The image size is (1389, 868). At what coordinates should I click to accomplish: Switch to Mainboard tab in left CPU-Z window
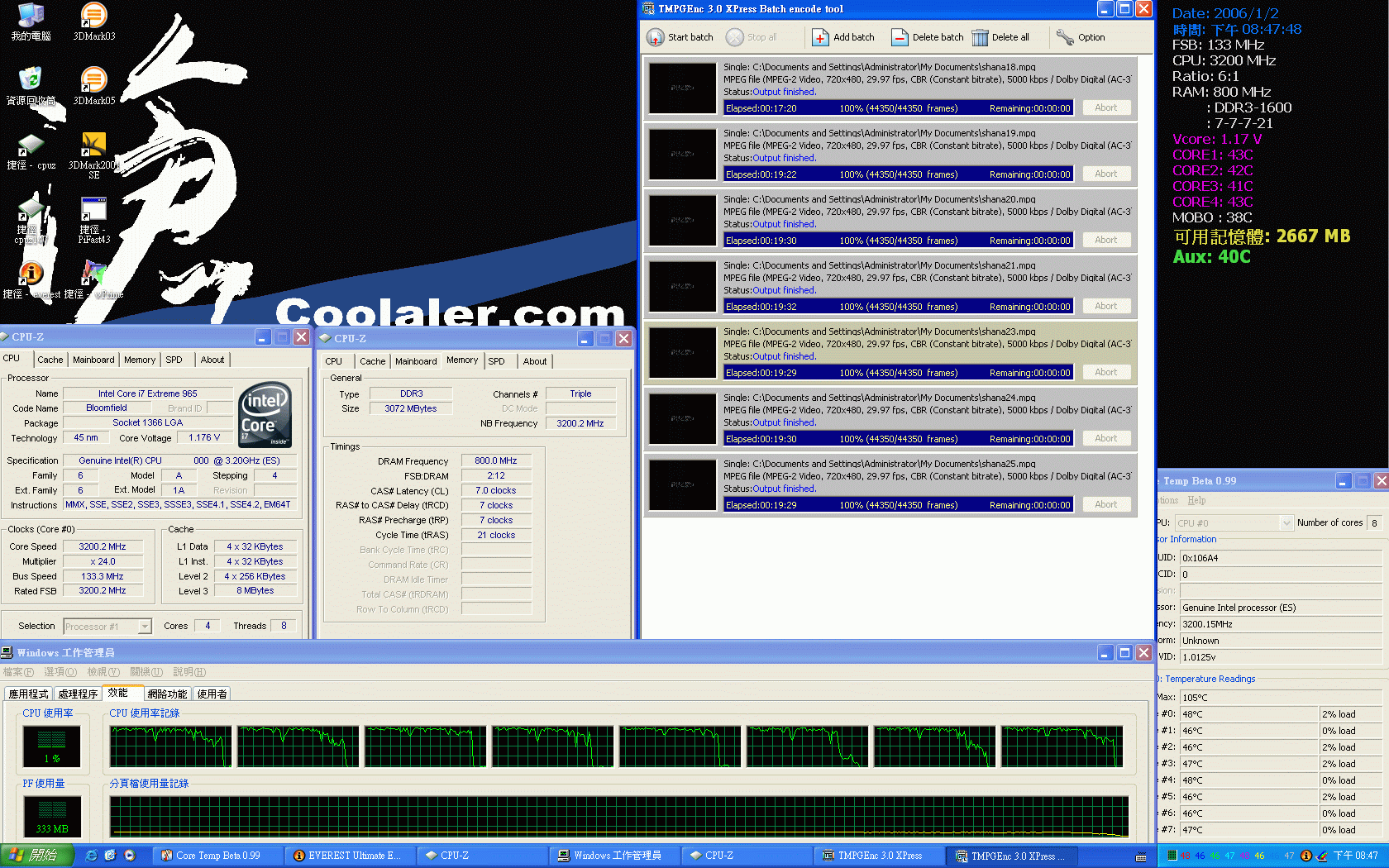click(93, 360)
